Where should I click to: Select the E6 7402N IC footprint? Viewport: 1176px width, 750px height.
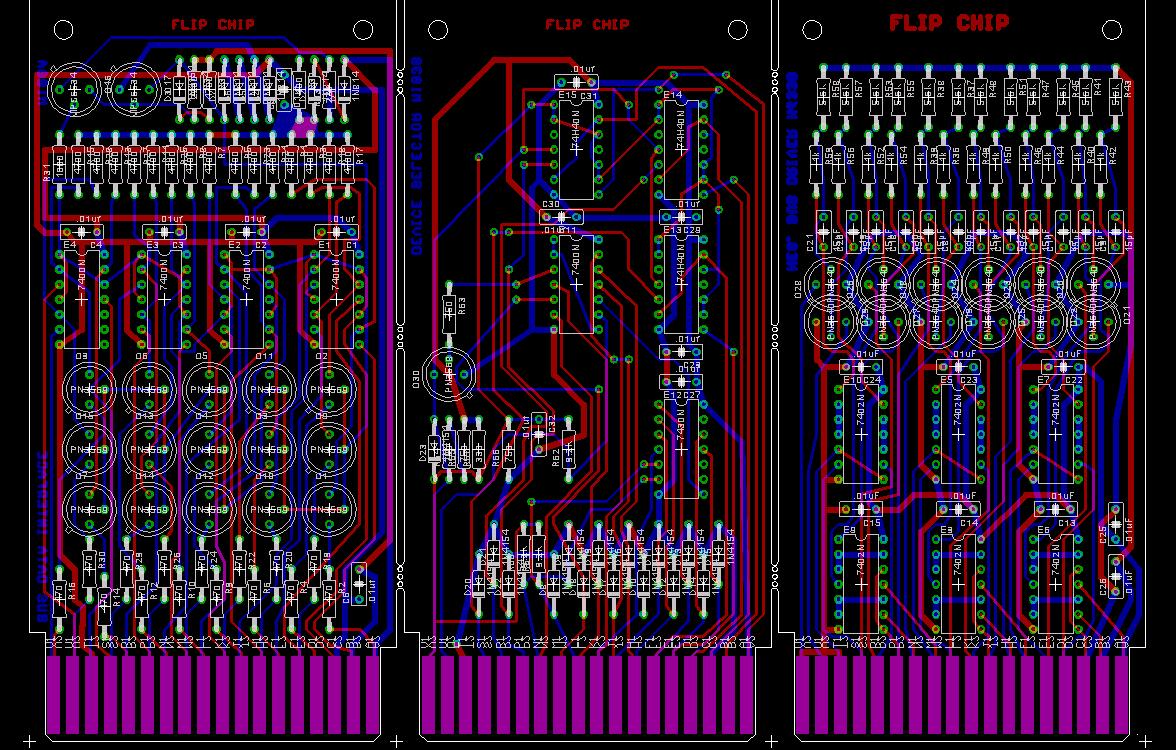pos(1056,584)
